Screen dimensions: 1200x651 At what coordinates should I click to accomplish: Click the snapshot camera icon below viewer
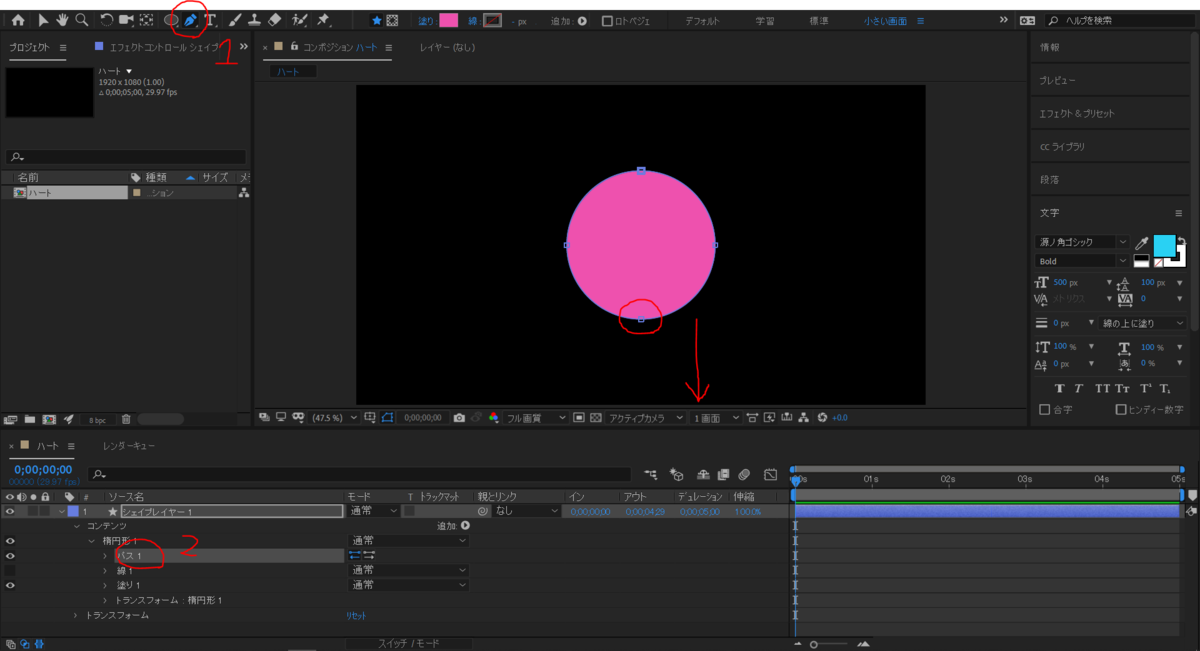pos(458,417)
